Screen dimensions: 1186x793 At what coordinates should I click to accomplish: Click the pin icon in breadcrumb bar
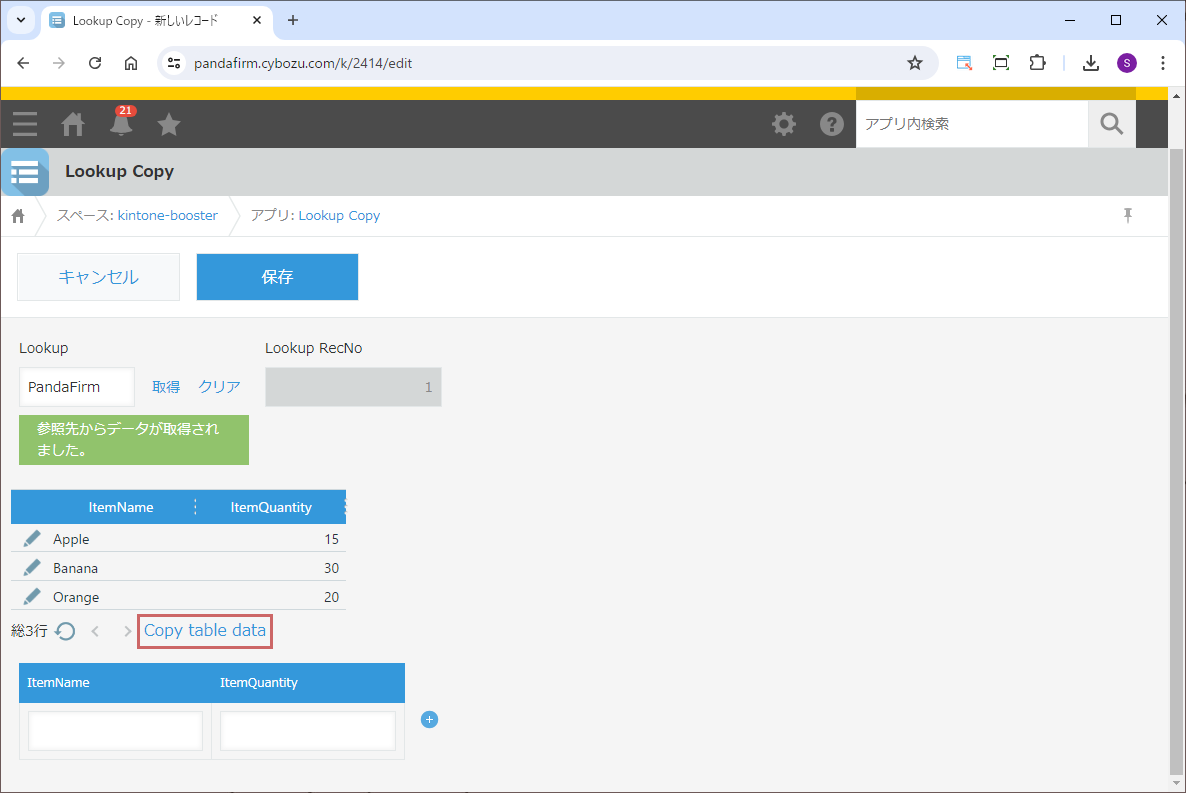point(1128,215)
